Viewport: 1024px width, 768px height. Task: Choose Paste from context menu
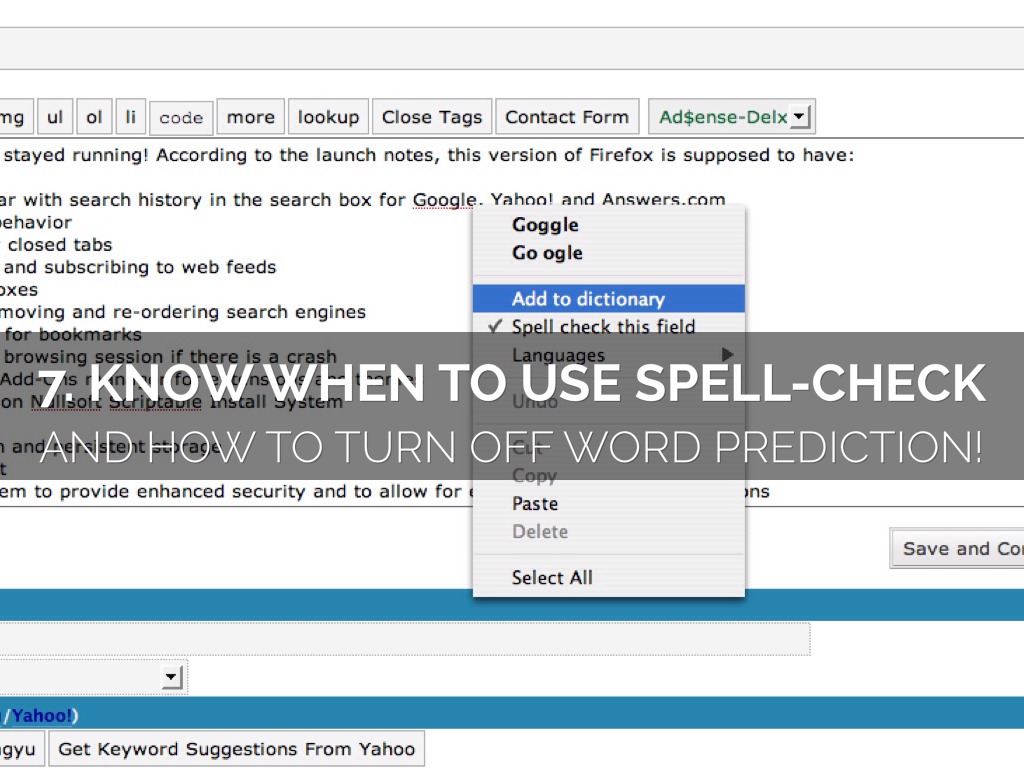click(535, 504)
